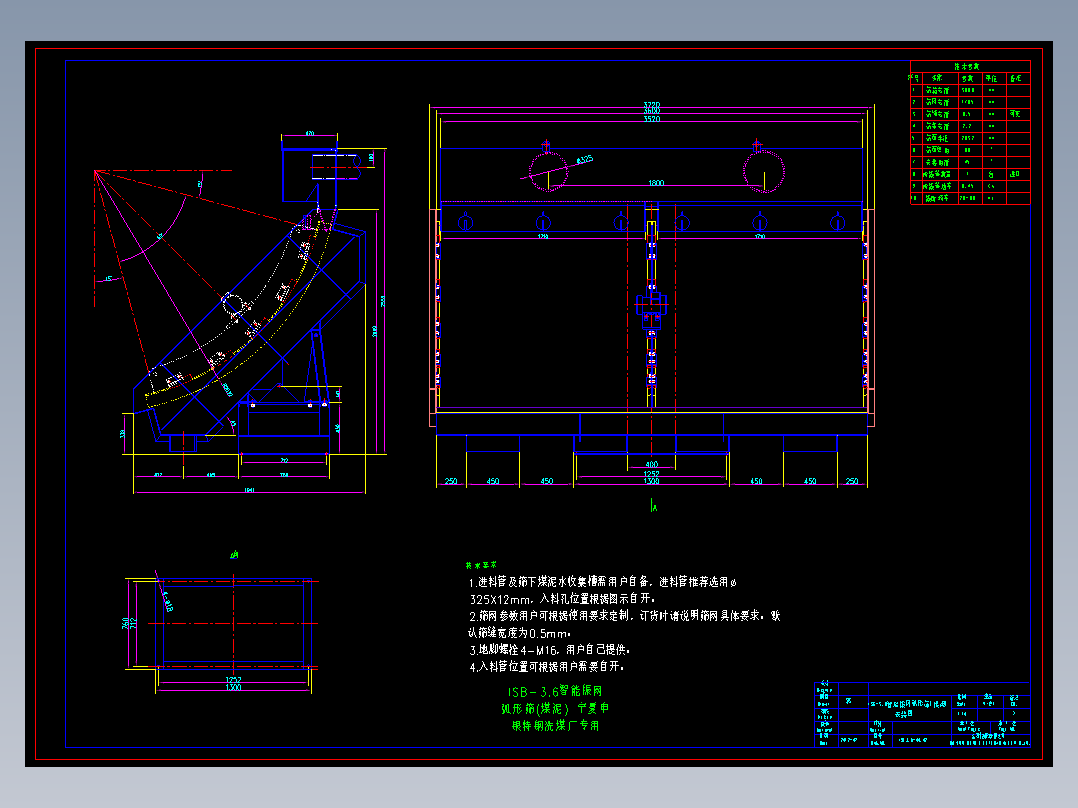Select the vertical 212 dimension of base plan view

[133, 623]
